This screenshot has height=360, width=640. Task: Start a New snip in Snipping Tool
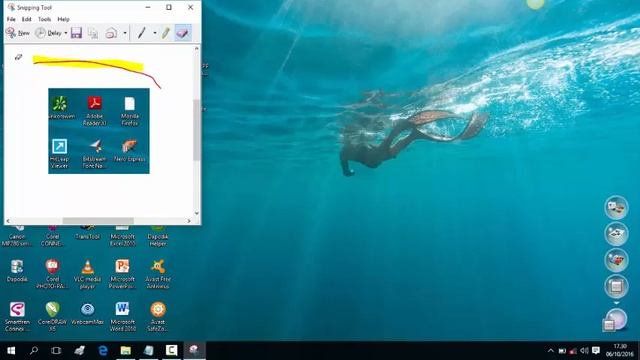[18, 33]
